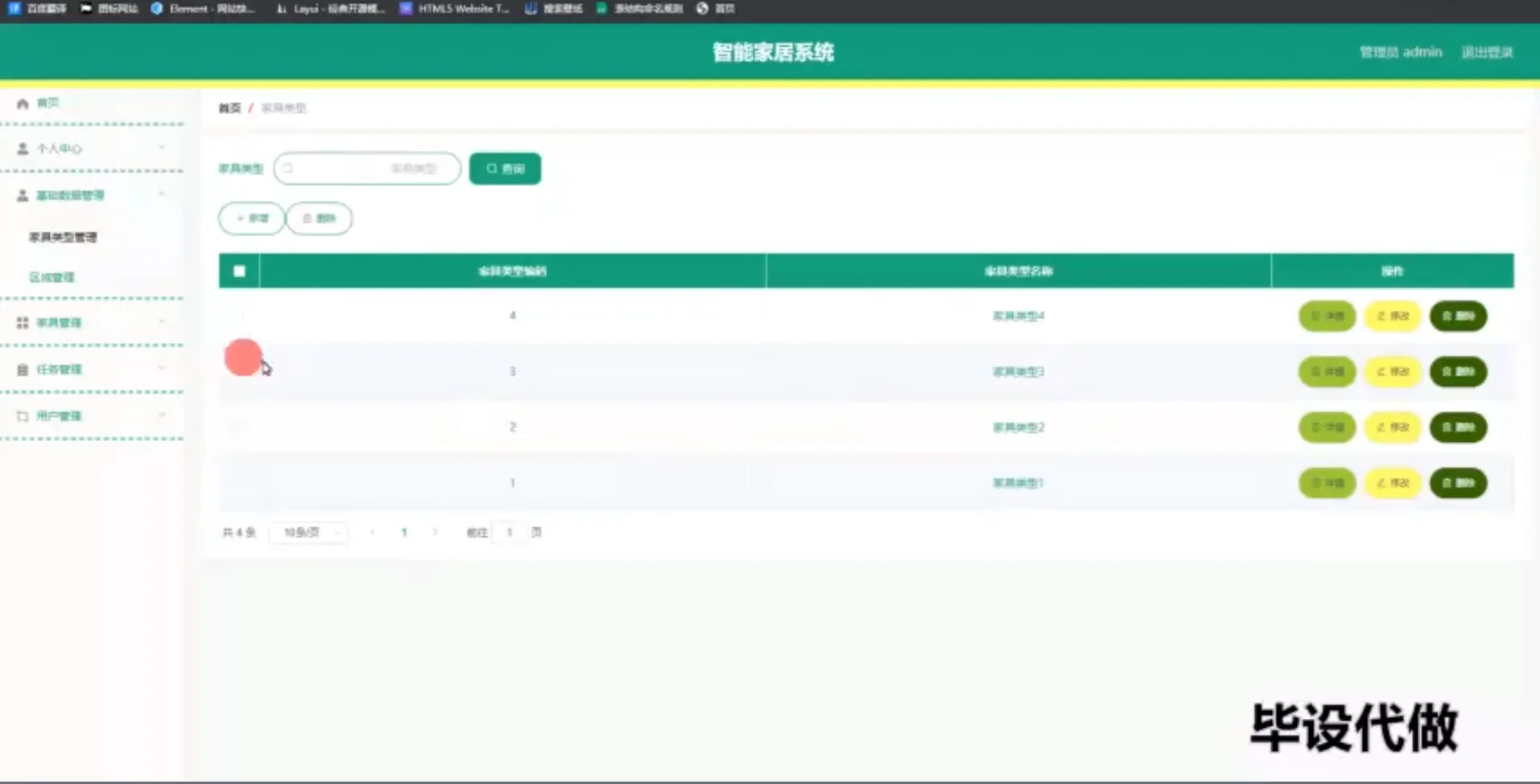
Task: Open the 10条/页 page size dropdown
Action: pos(308,532)
